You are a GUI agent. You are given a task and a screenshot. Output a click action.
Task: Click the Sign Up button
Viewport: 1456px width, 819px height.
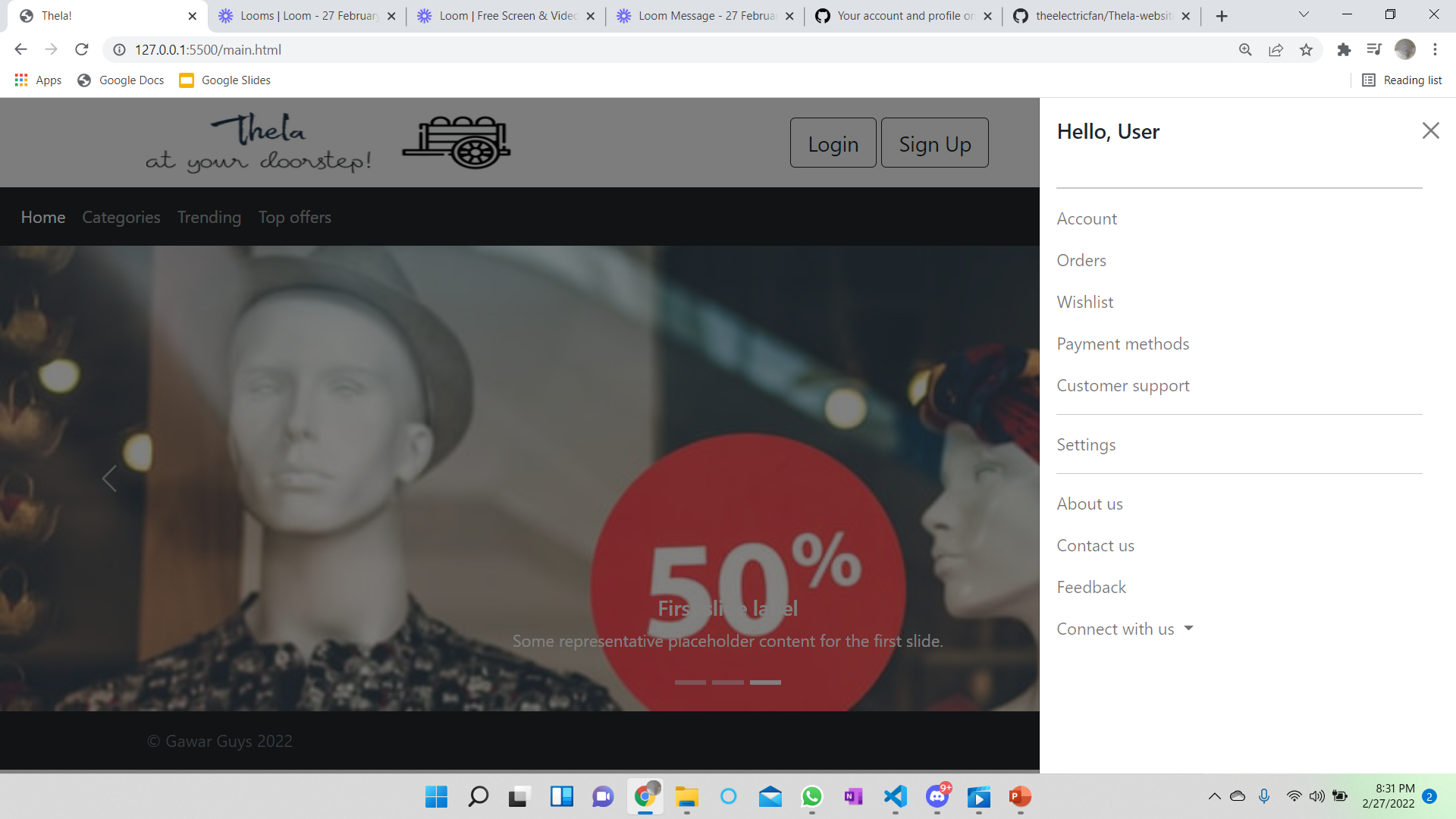[934, 143]
